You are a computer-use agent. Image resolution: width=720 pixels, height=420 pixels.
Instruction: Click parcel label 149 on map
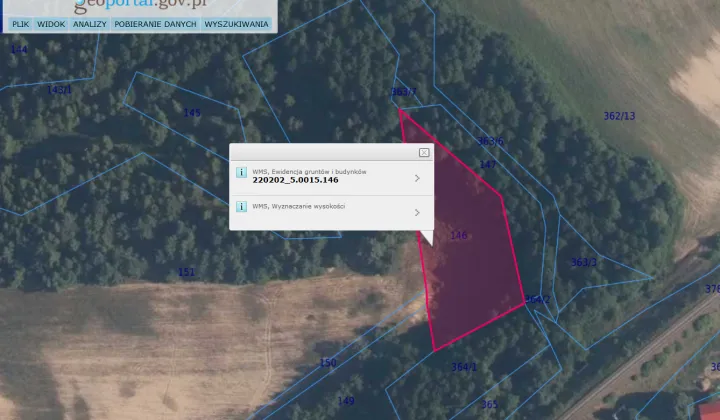pyautogui.click(x=346, y=401)
